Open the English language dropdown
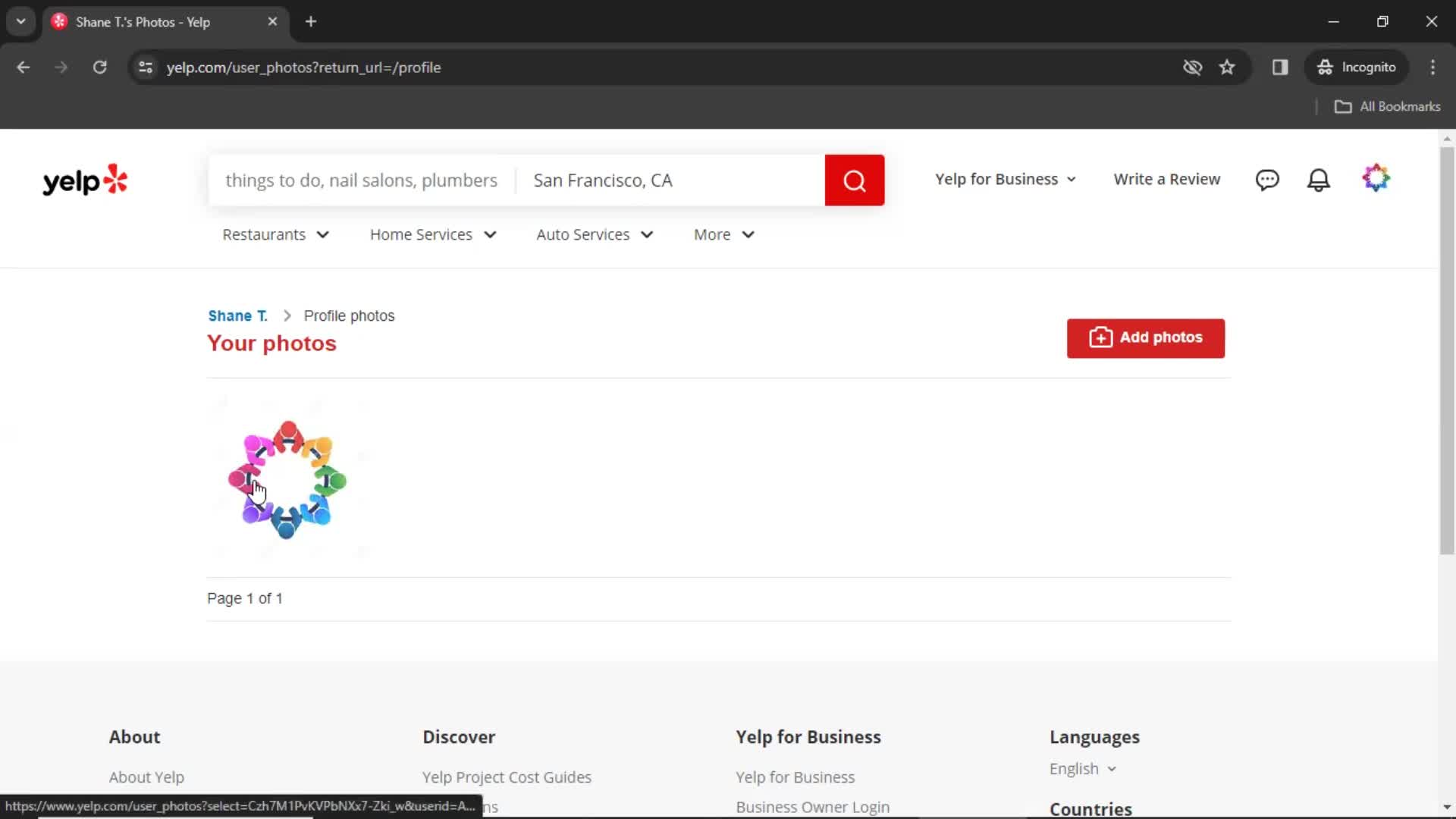Viewport: 1456px width, 819px height. pos(1083,769)
